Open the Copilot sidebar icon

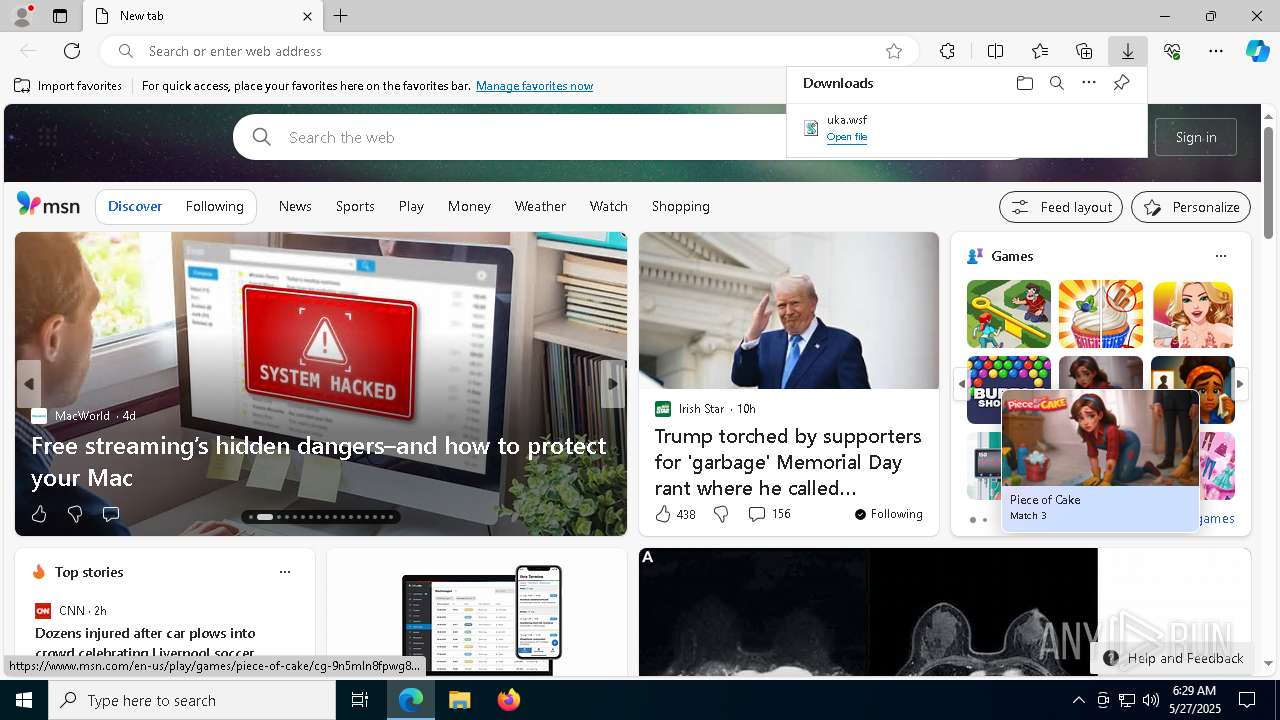coord(1257,51)
